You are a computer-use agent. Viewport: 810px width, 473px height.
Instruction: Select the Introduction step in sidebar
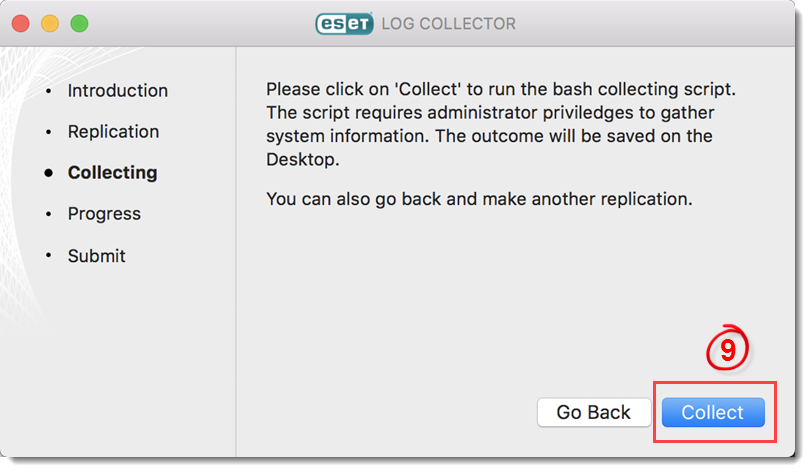tap(118, 90)
